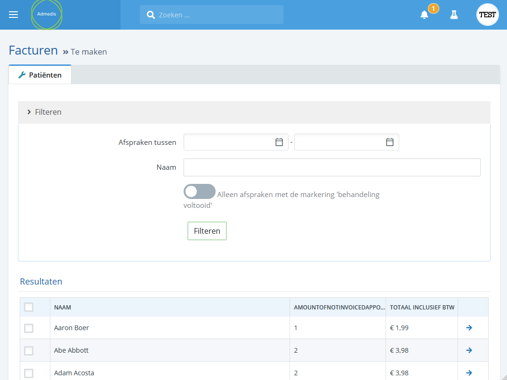Check the Abe Abbott row checkbox
The height and width of the screenshot is (380, 507).
tap(29, 351)
